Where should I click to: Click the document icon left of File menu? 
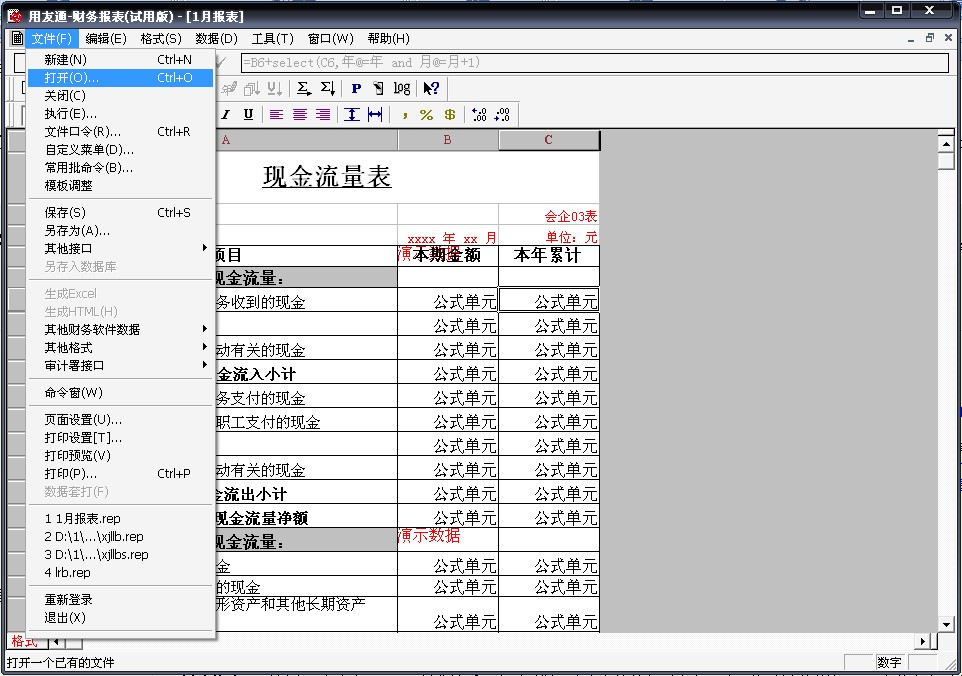[x=17, y=38]
